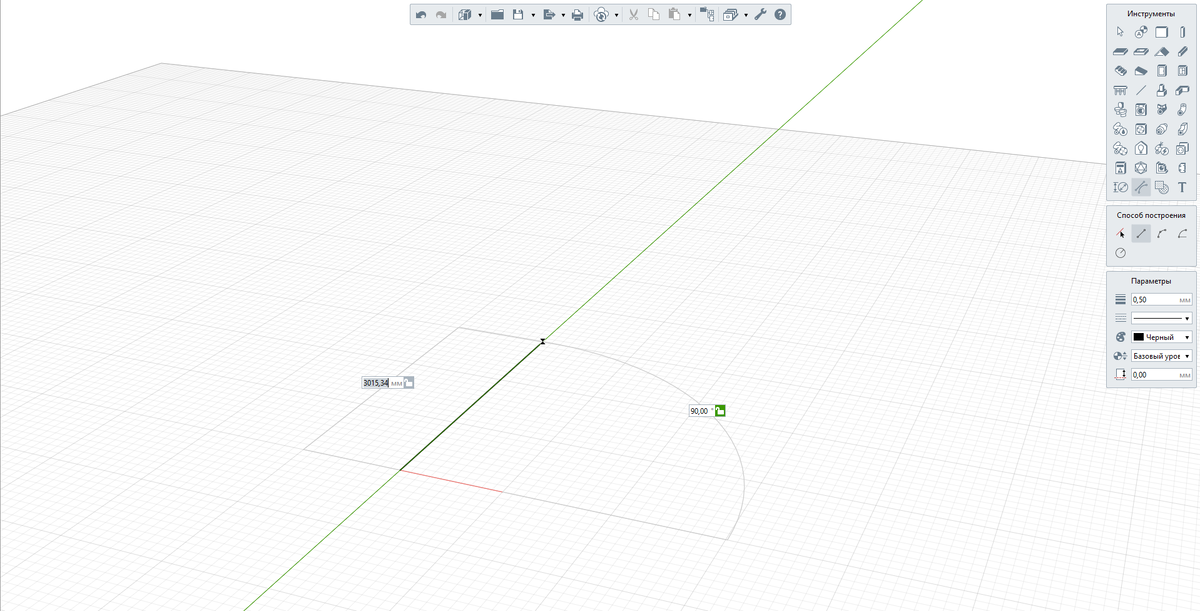This screenshot has width=1200, height=611.
Task: Expand the styles dropdown arrow
Action: [746, 15]
